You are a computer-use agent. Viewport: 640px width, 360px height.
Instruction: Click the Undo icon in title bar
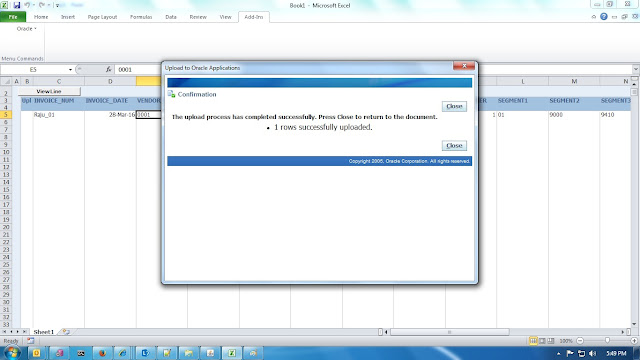pos(27,5)
